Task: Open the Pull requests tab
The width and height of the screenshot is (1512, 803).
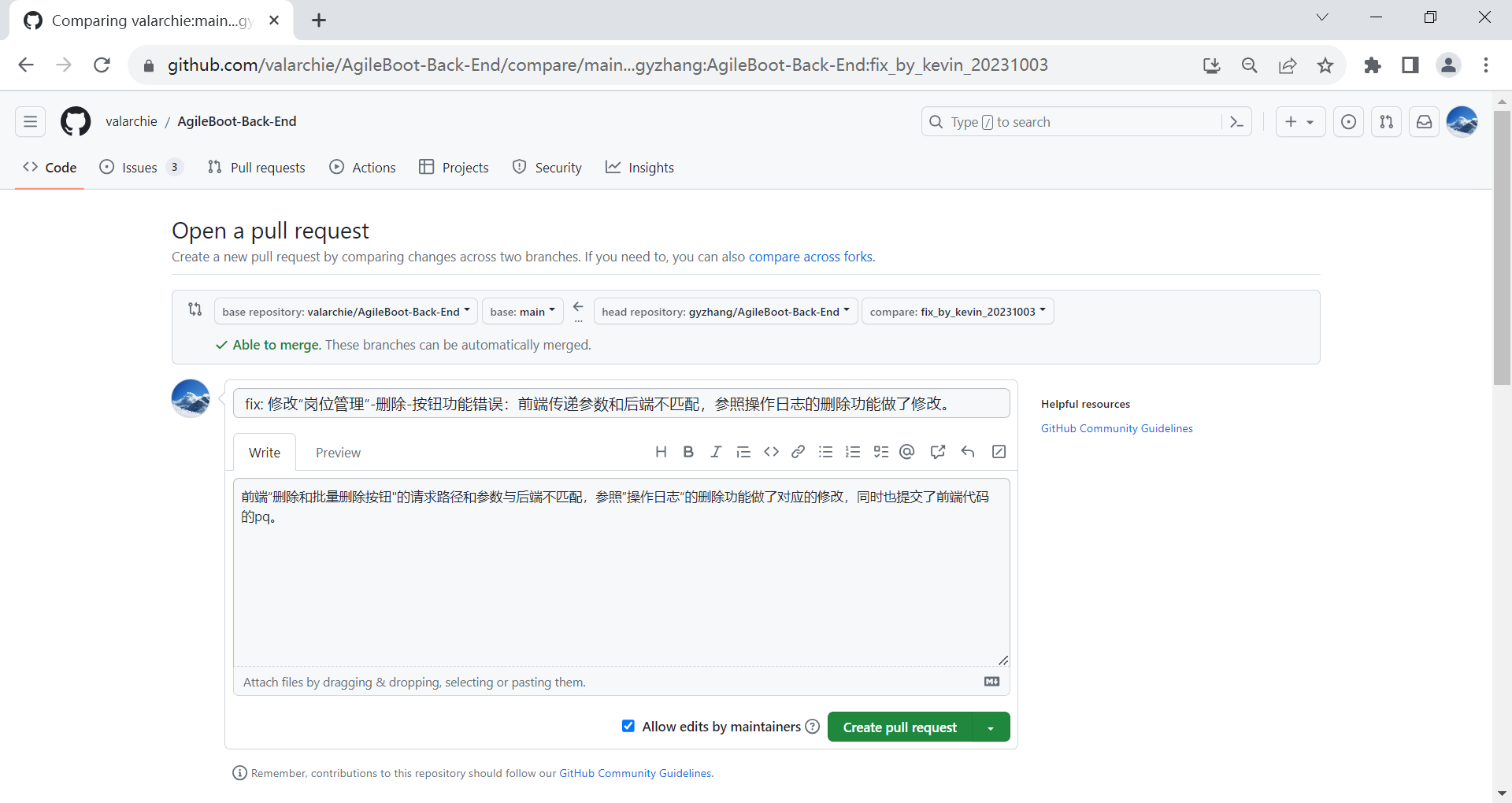Action: 257,168
